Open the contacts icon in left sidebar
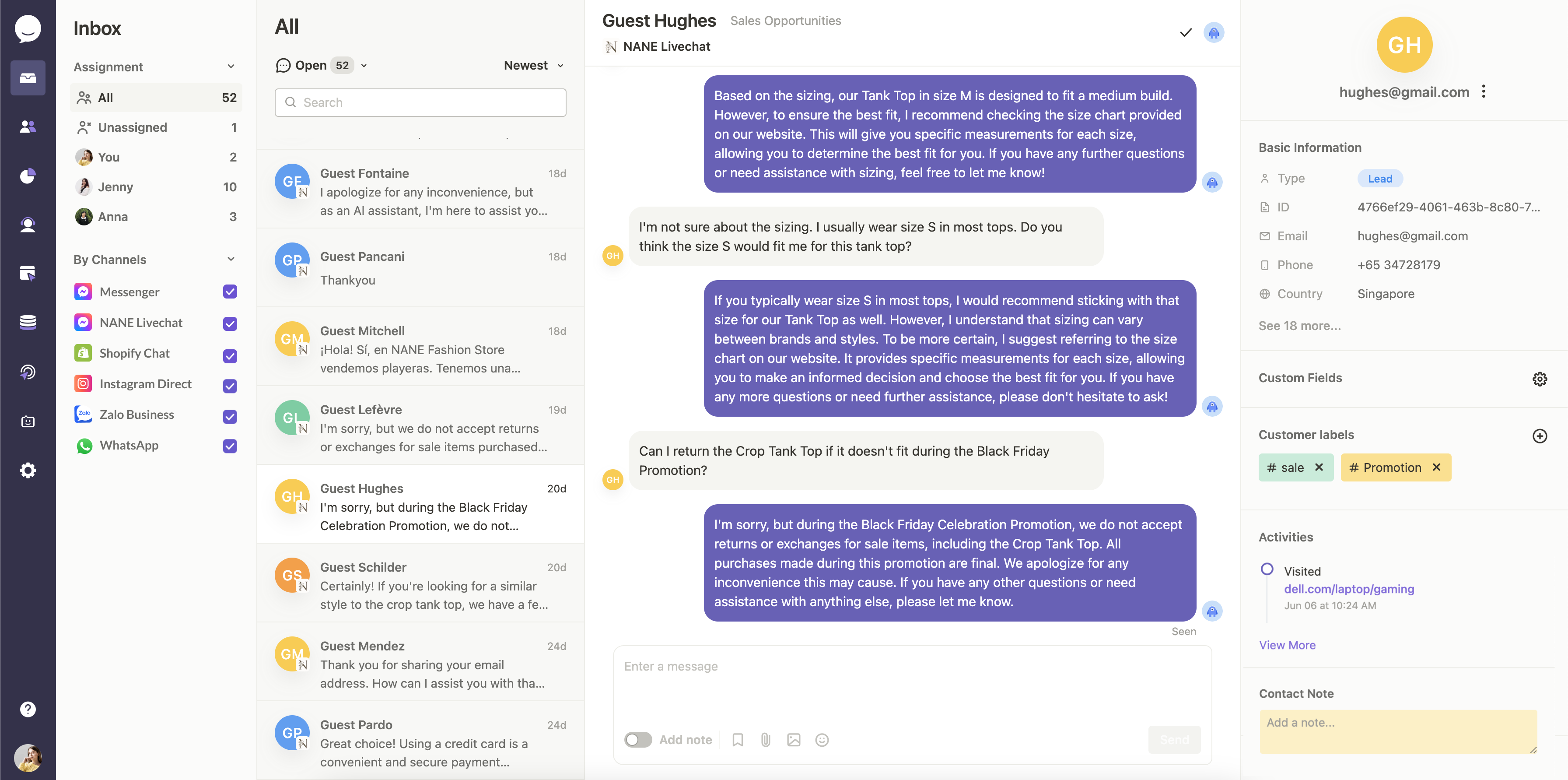Viewport: 1568px width, 780px height. 28,126
